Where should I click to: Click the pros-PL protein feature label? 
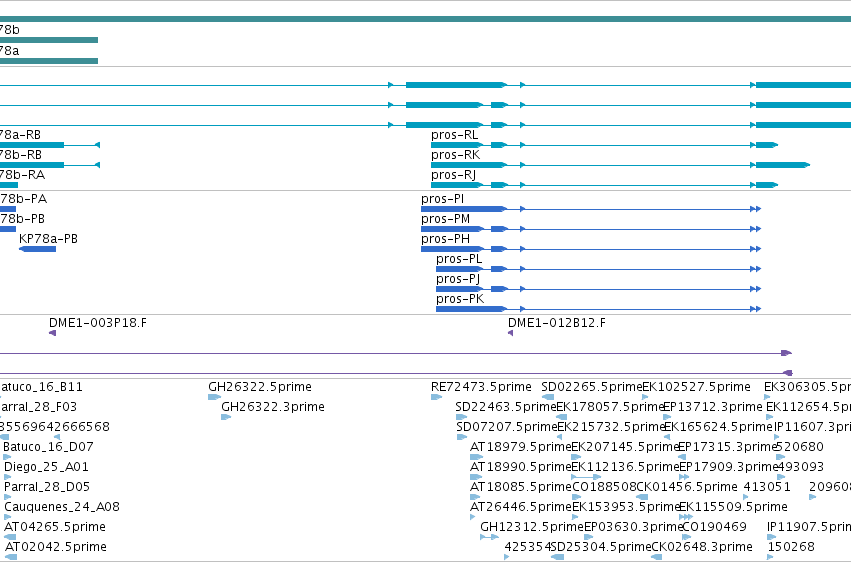click(459, 259)
